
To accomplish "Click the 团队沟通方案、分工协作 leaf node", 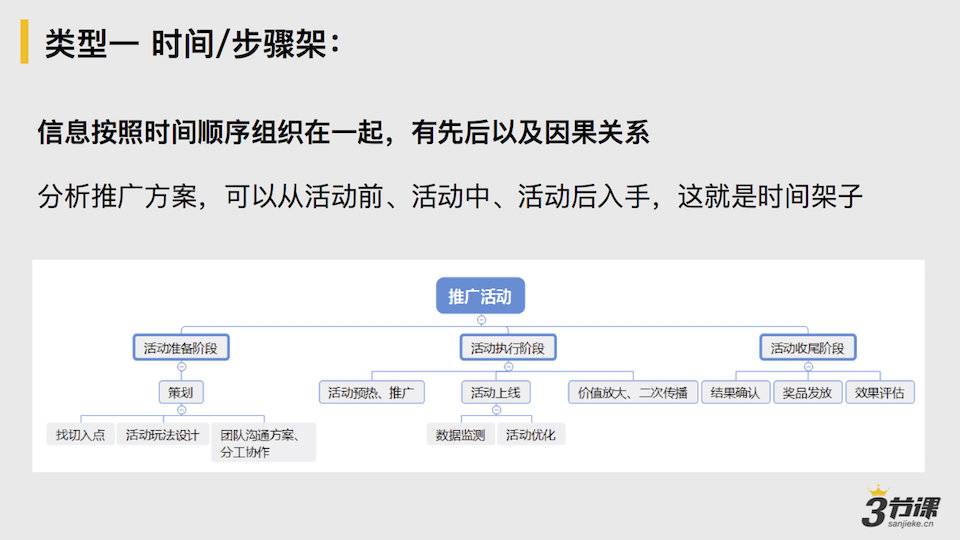I will click(x=264, y=443).
